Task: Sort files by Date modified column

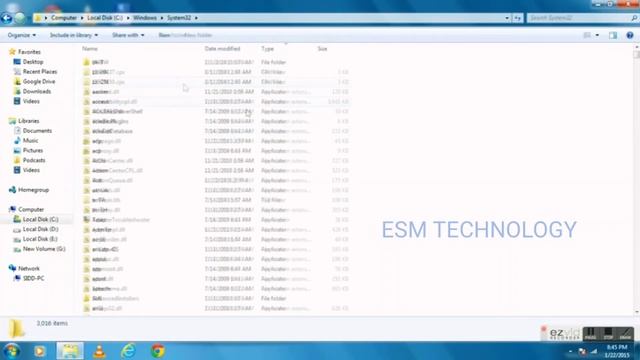Action: (222, 49)
